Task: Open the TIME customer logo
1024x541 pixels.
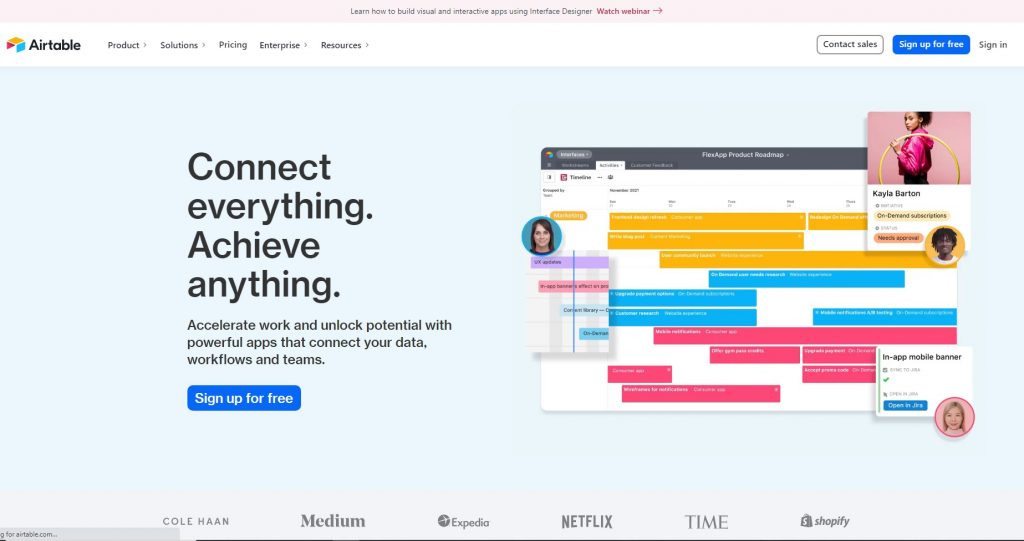Action: 706,521
